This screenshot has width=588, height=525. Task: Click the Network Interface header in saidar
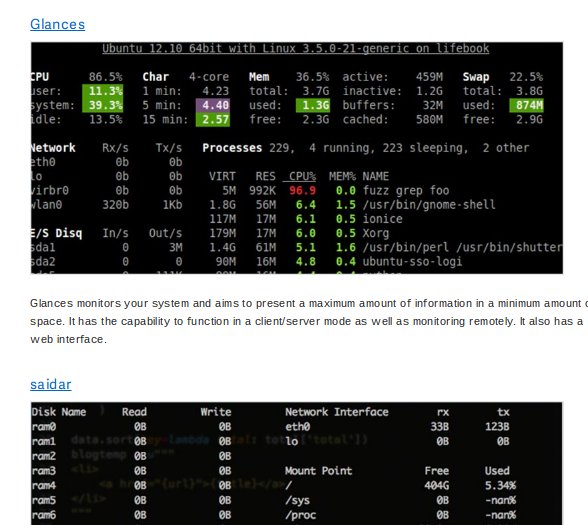tap(337, 412)
